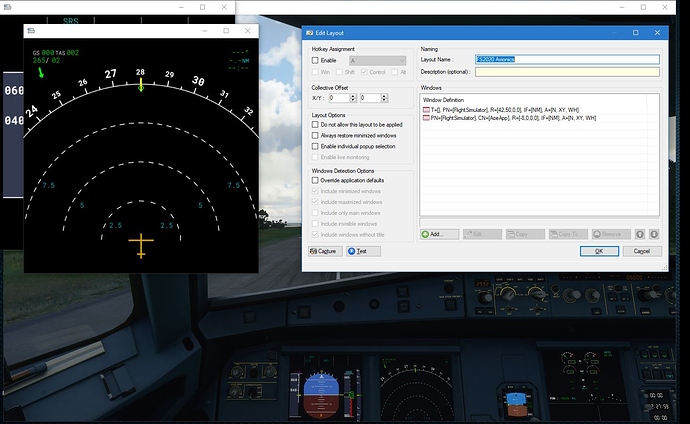Viewport: 690px width, 424px height.
Task: Use the Y offset spinner arrows
Action: [384, 98]
